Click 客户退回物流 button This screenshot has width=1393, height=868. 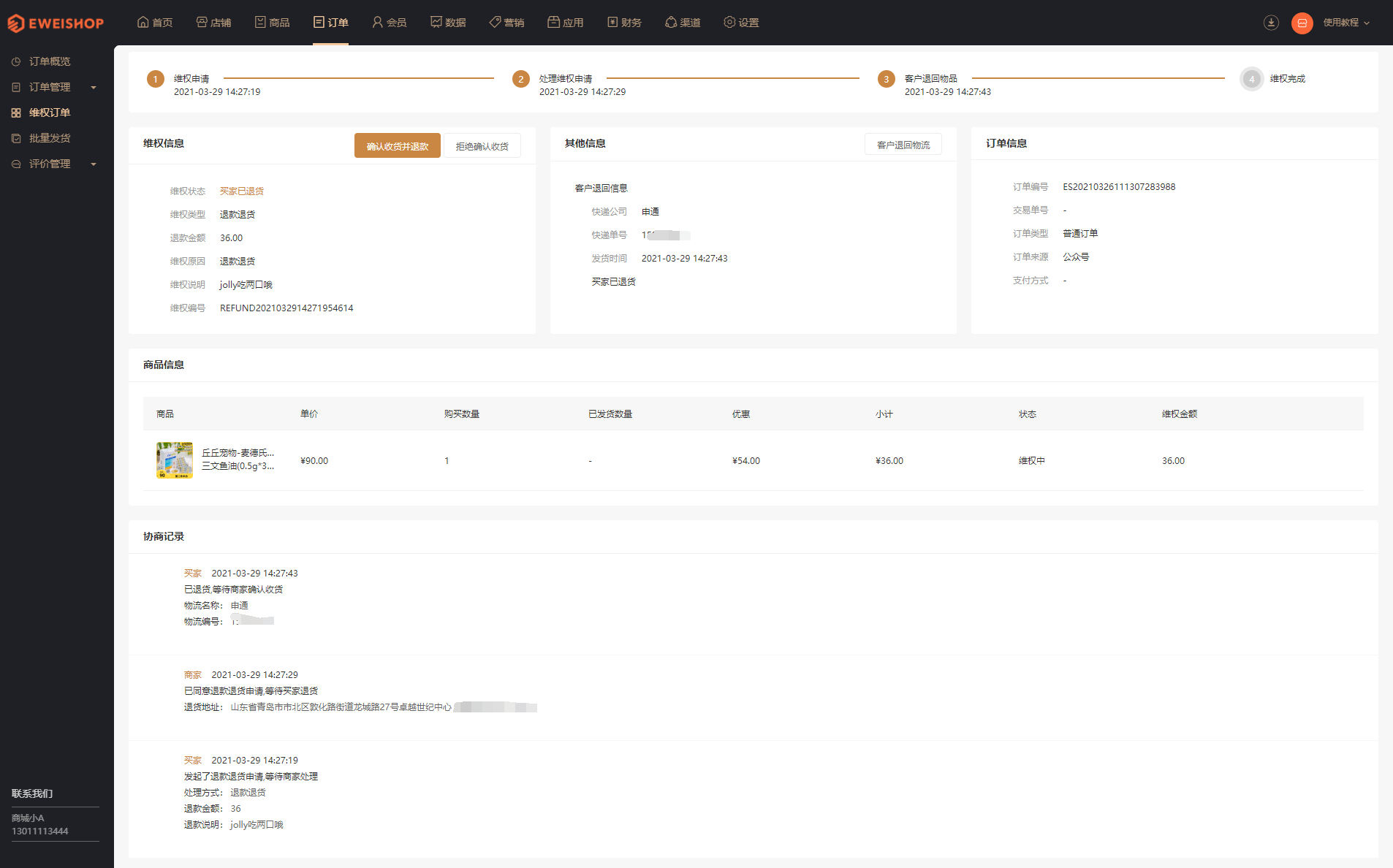point(903,144)
